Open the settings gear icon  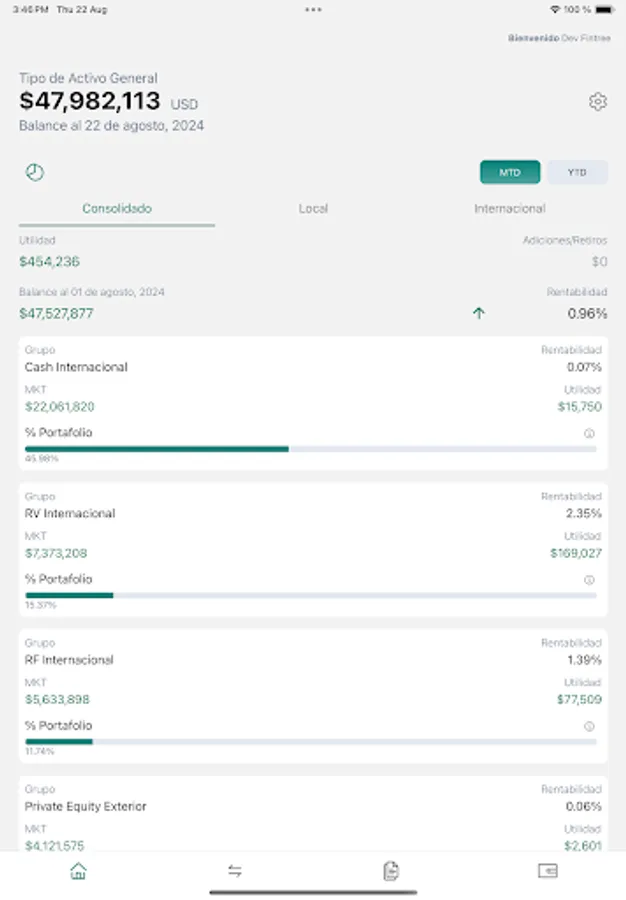coord(597,101)
